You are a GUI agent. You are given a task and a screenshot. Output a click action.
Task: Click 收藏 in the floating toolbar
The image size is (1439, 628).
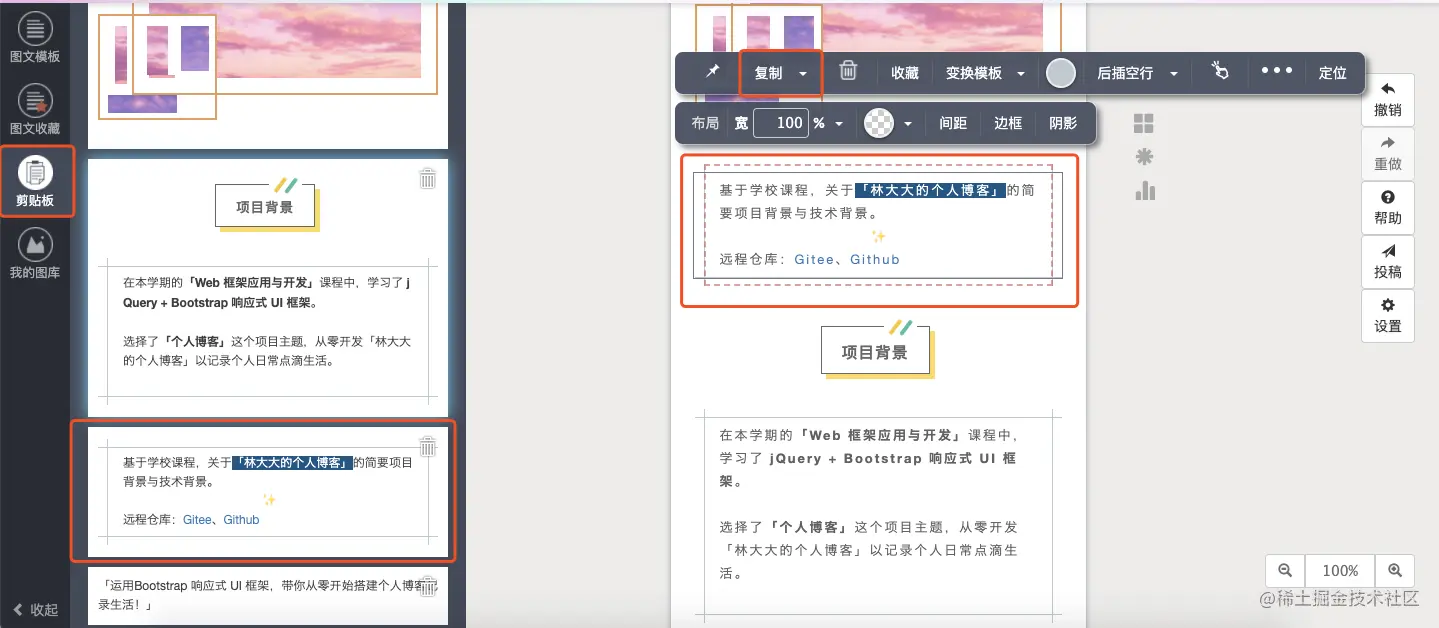click(904, 73)
